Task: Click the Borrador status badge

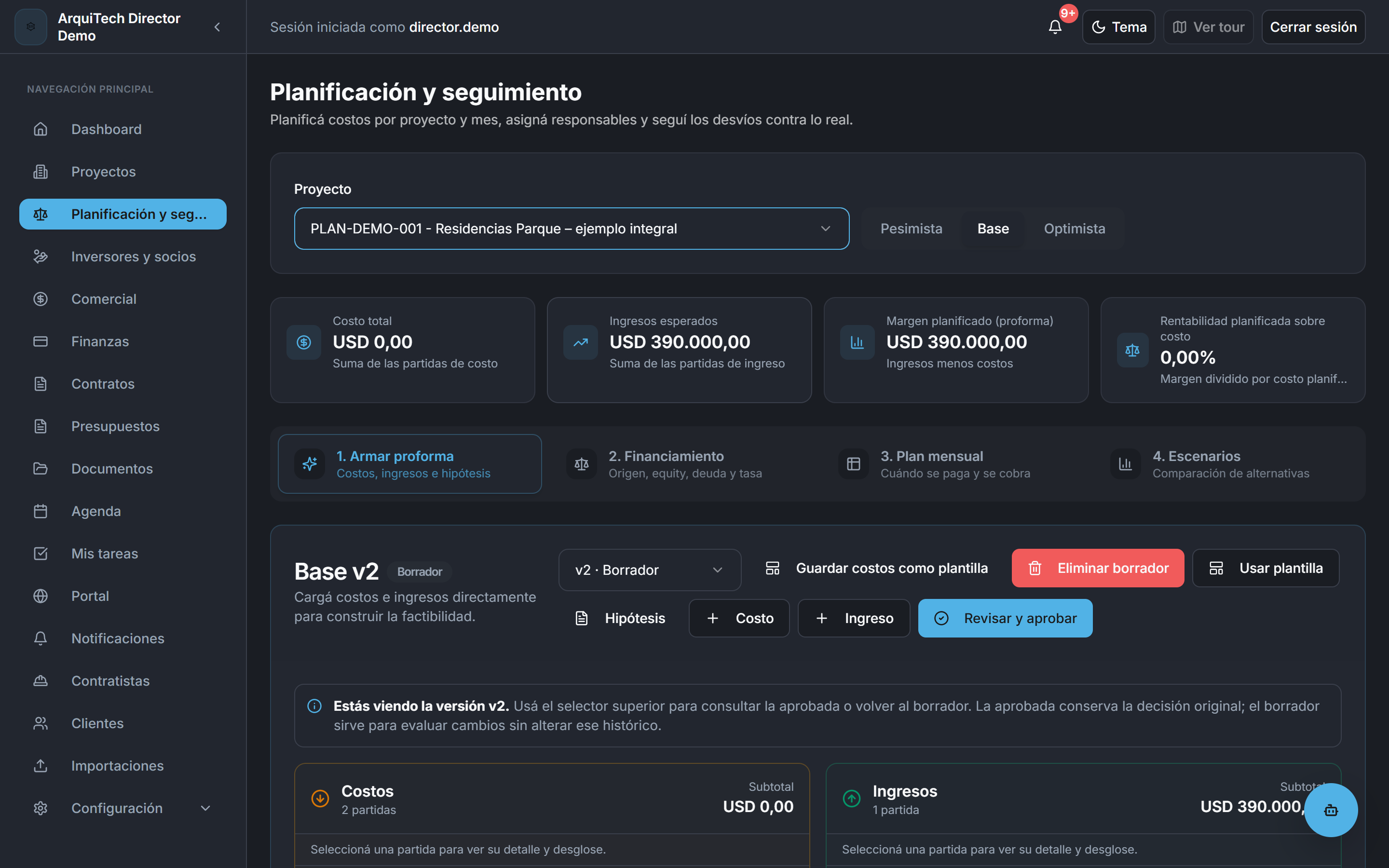Action: coord(420,572)
